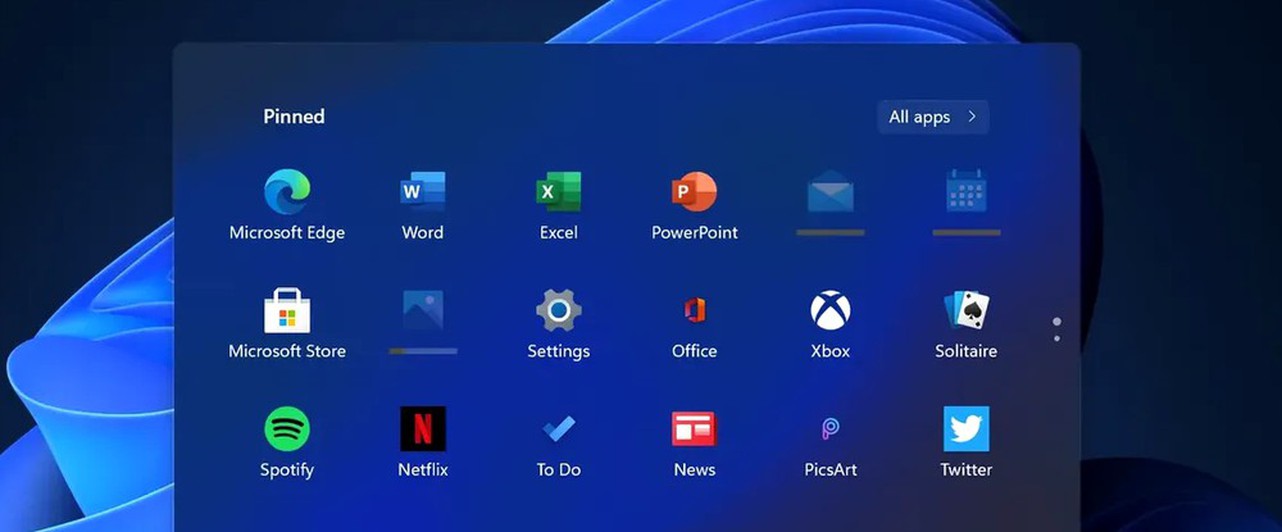
Task: Open the Xbox app icon
Action: click(831, 310)
